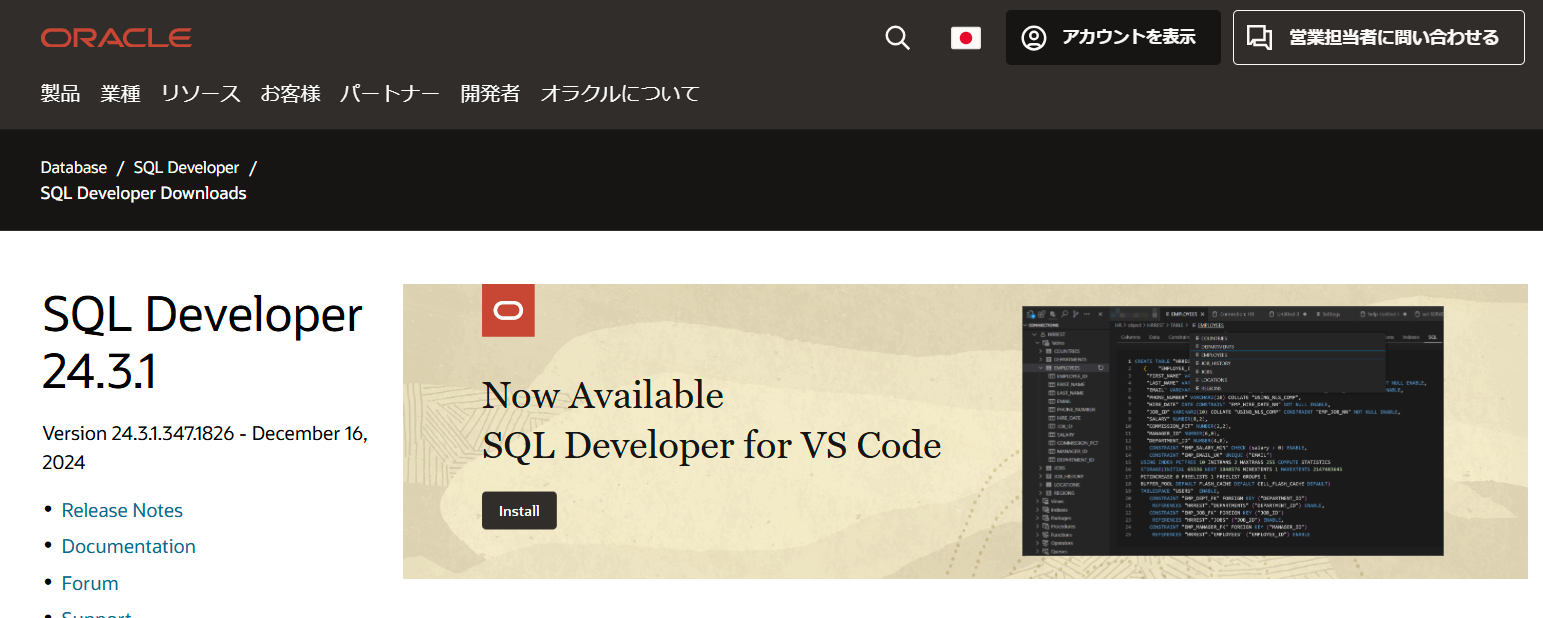Click the Now Available banner heading
The height and width of the screenshot is (618, 1543).
click(602, 395)
